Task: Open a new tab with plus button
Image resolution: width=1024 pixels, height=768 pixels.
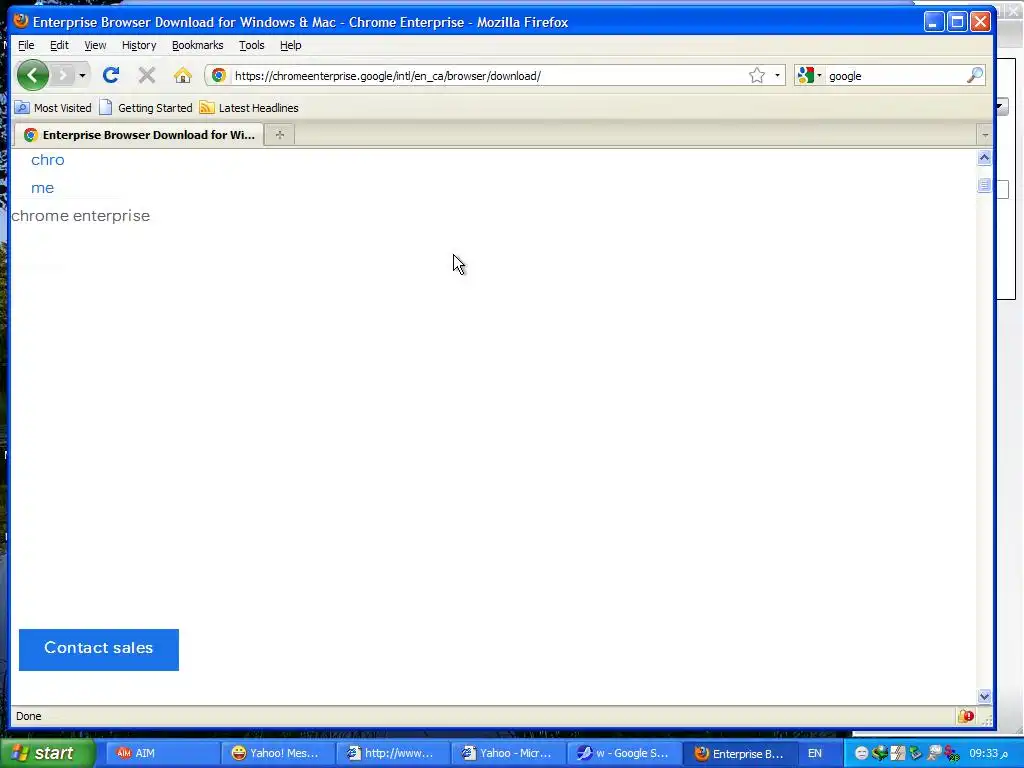Action: (280, 135)
